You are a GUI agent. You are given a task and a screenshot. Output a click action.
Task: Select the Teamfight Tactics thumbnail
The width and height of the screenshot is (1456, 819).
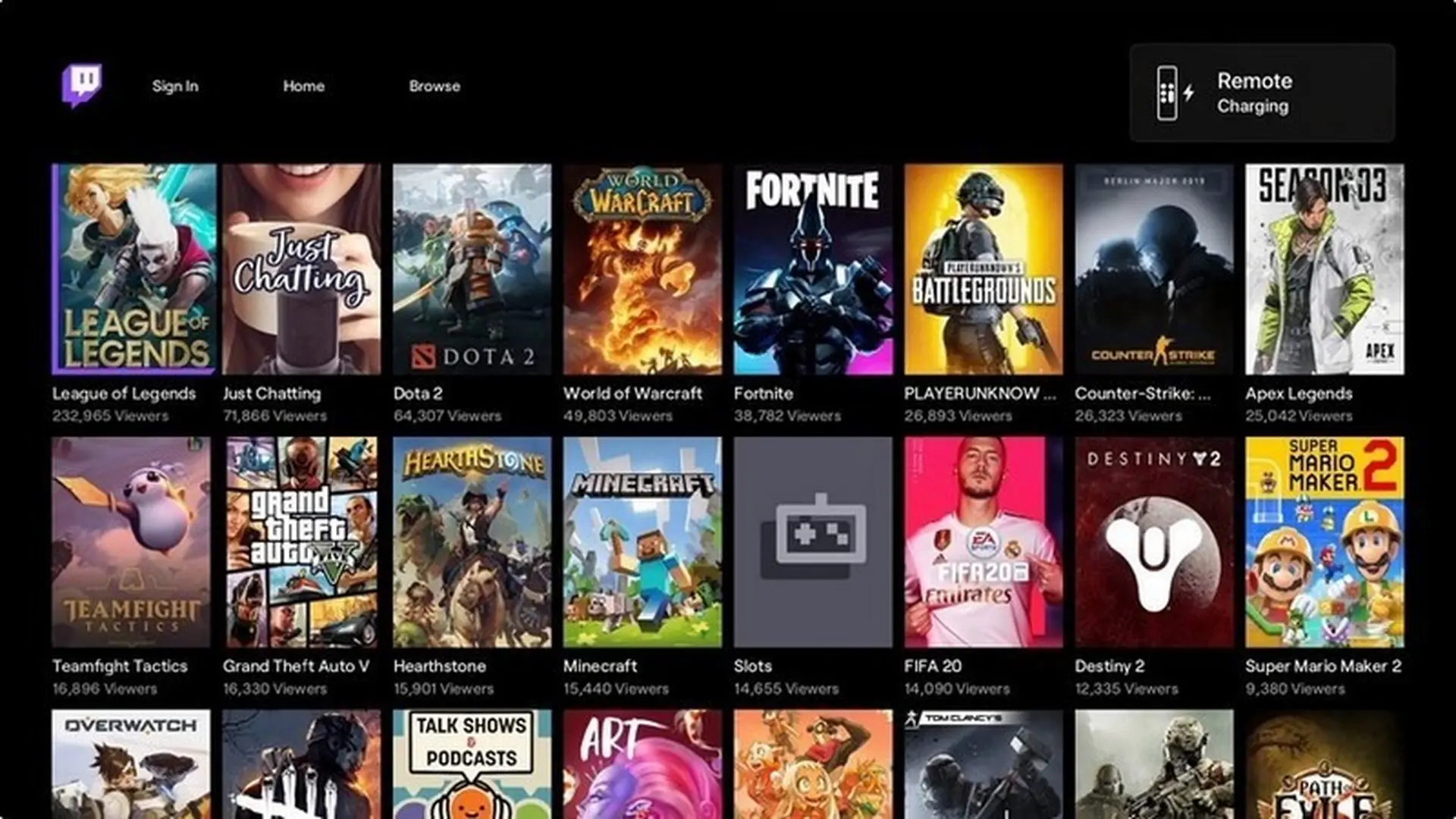[132, 542]
